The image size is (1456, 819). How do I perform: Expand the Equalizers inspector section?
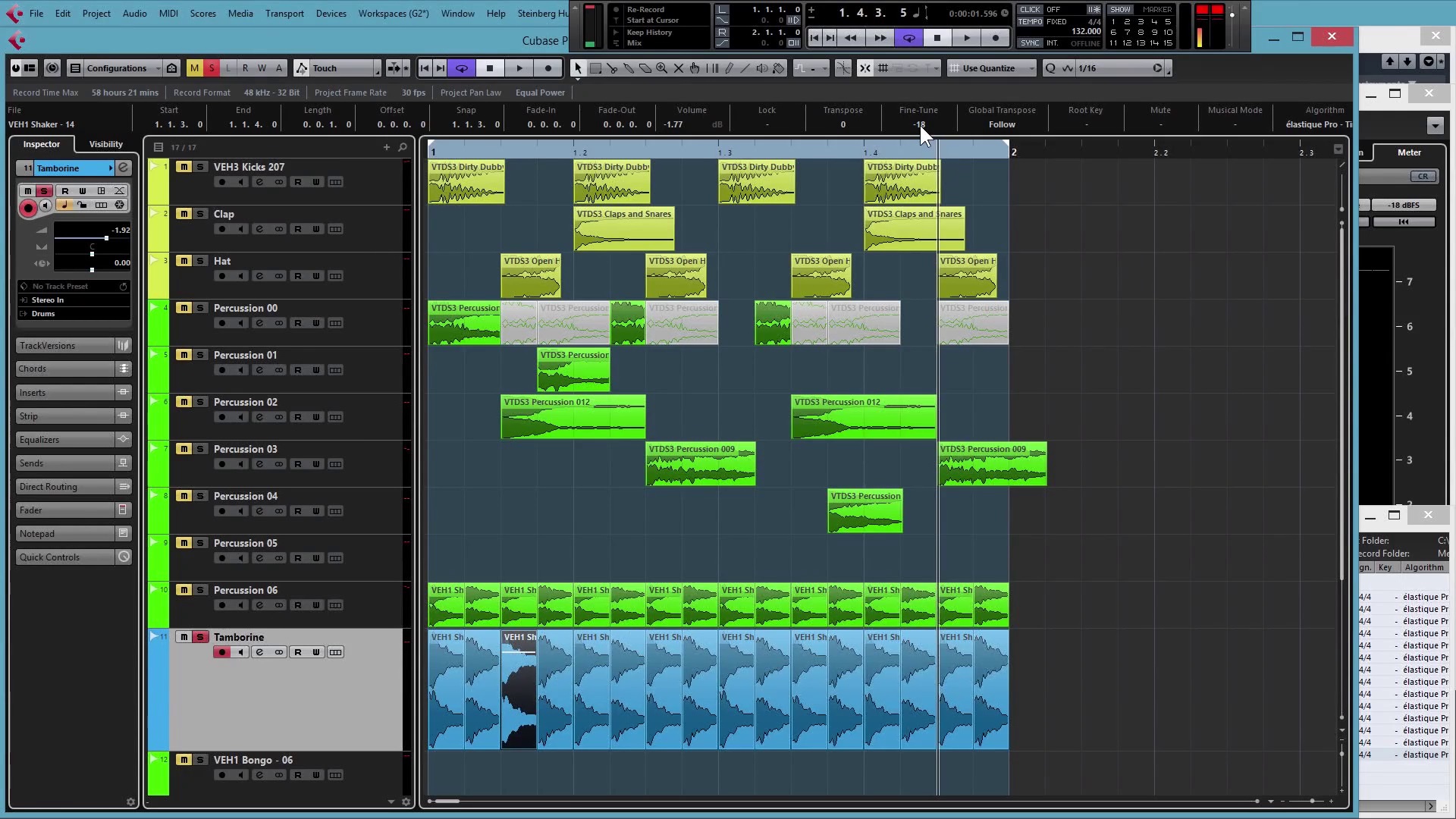point(74,440)
